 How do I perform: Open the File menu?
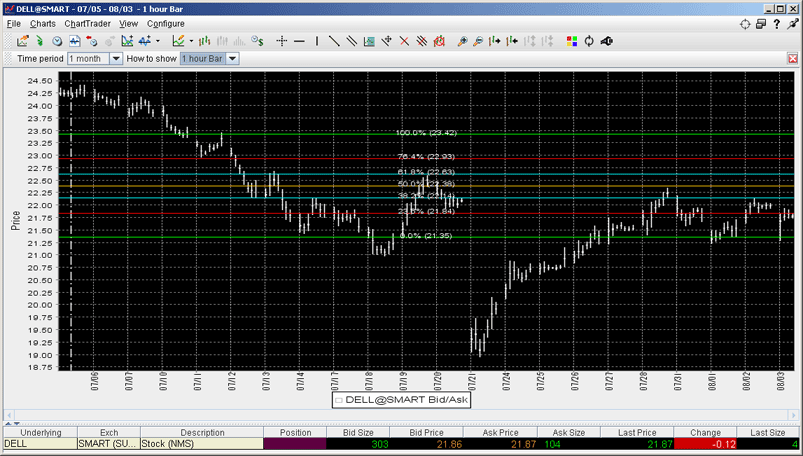(14, 24)
